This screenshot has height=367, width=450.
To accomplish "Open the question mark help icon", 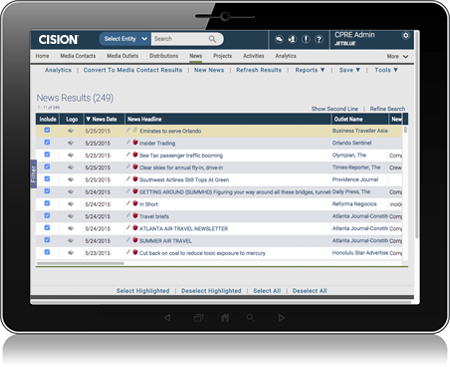I will 319,39.
